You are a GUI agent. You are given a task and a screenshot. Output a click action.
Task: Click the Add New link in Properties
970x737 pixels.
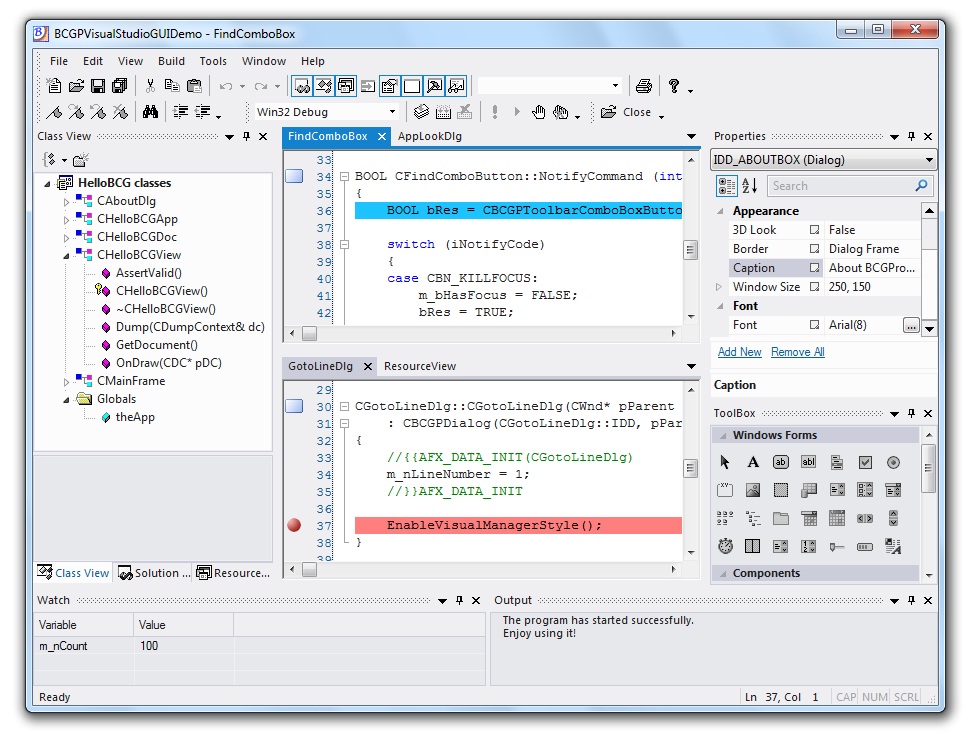click(x=739, y=352)
